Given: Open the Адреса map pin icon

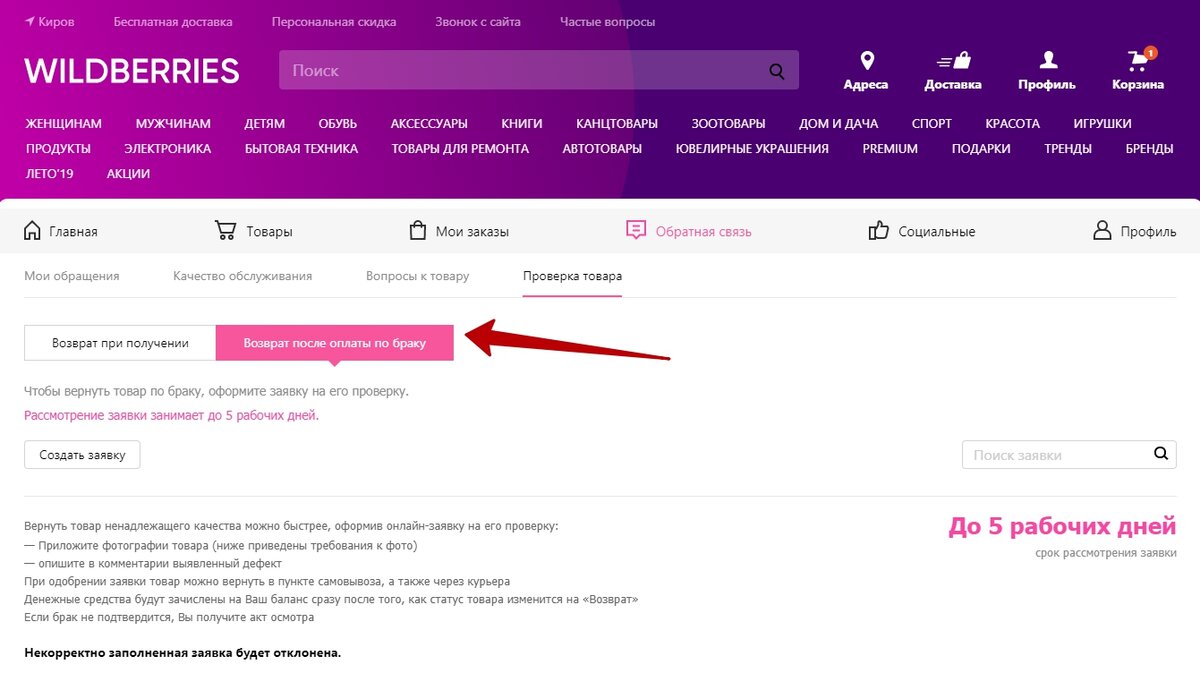Looking at the screenshot, I should pyautogui.click(x=866, y=61).
